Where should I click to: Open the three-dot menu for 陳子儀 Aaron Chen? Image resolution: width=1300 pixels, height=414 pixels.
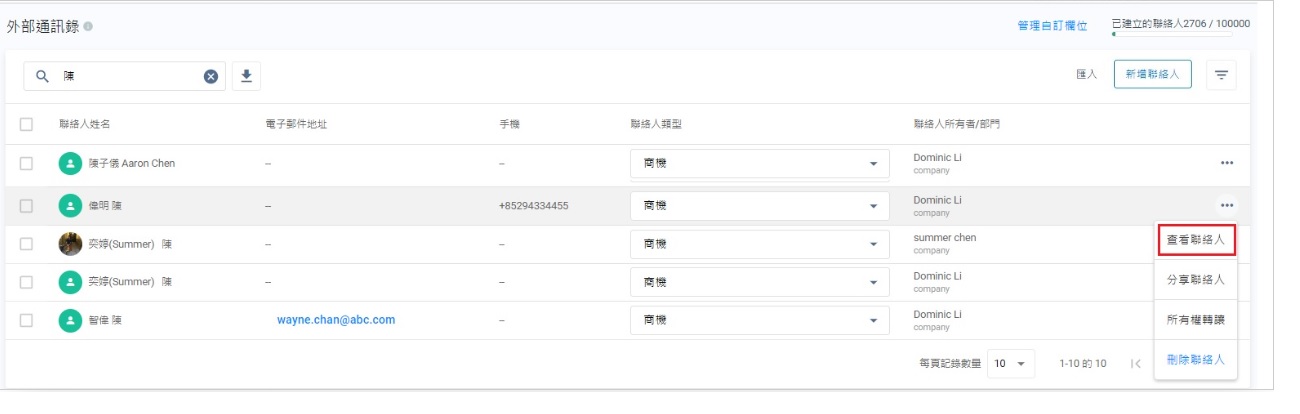coord(1226,163)
